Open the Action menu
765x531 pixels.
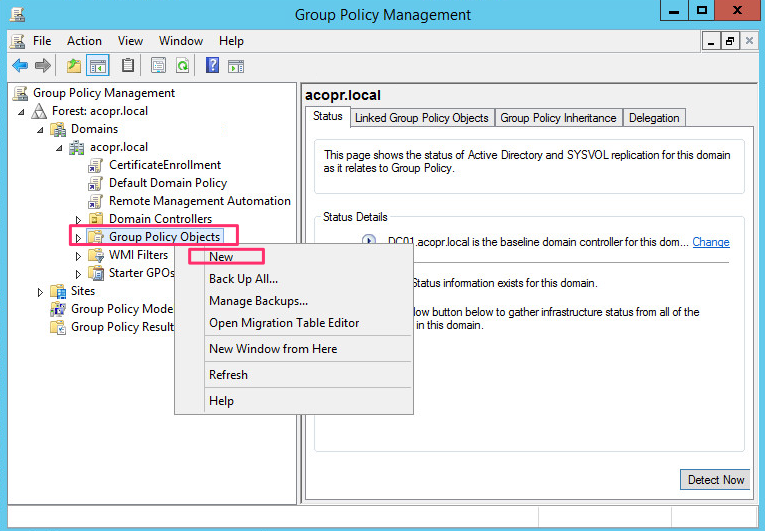[x=84, y=41]
